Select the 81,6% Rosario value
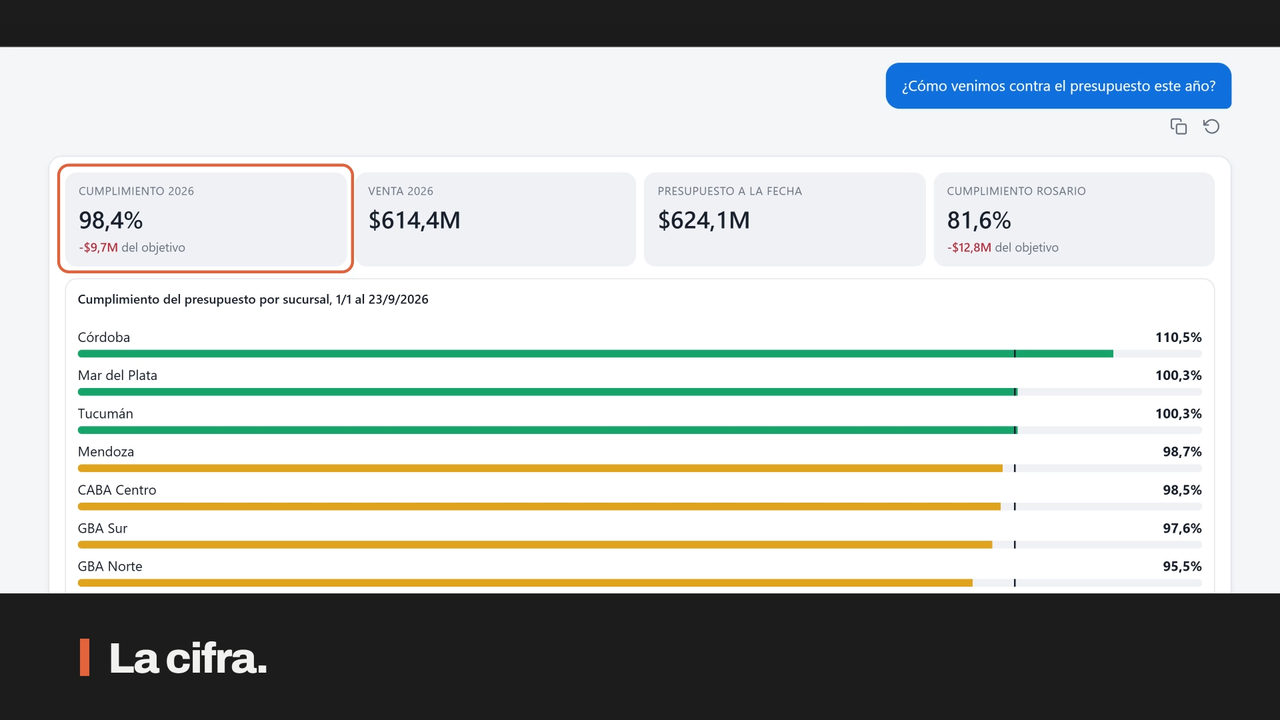Viewport: 1280px width, 720px height. tap(979, 220)
